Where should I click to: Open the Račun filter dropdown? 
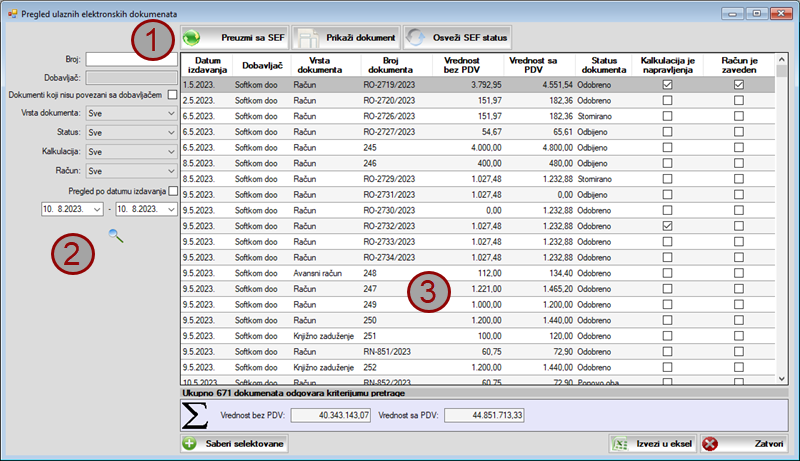coord(171,171)
